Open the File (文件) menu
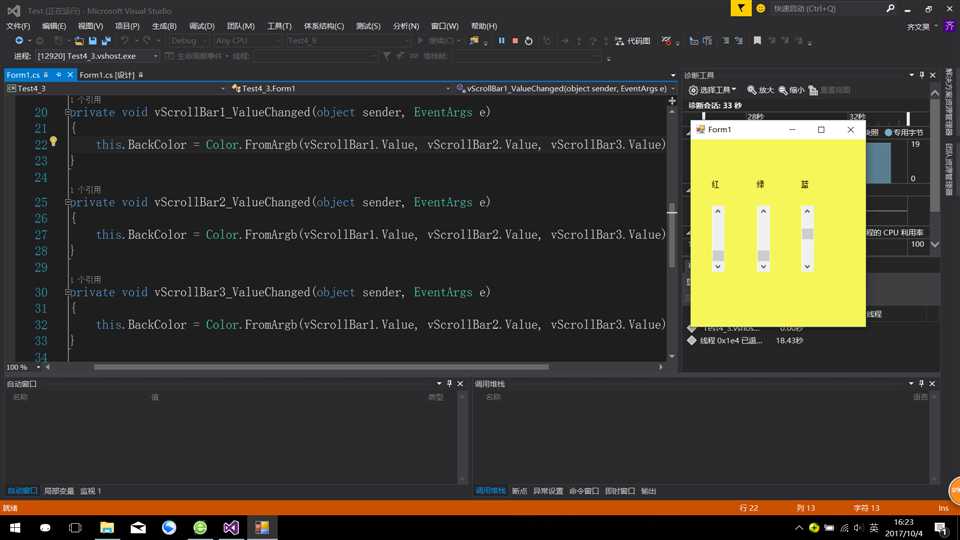Image resolution: width=960 pixels, height=540 pixels. click(x=18, y=26)
